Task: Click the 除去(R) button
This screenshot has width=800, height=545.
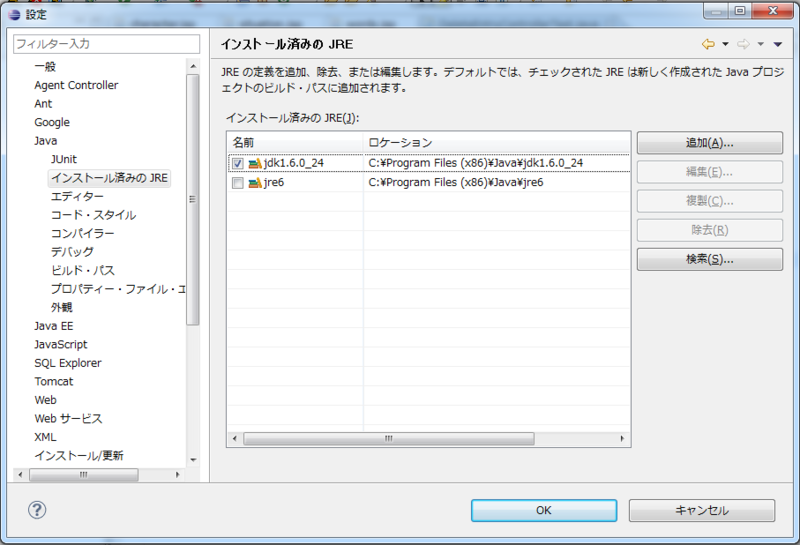Action: tap(710, 230)
